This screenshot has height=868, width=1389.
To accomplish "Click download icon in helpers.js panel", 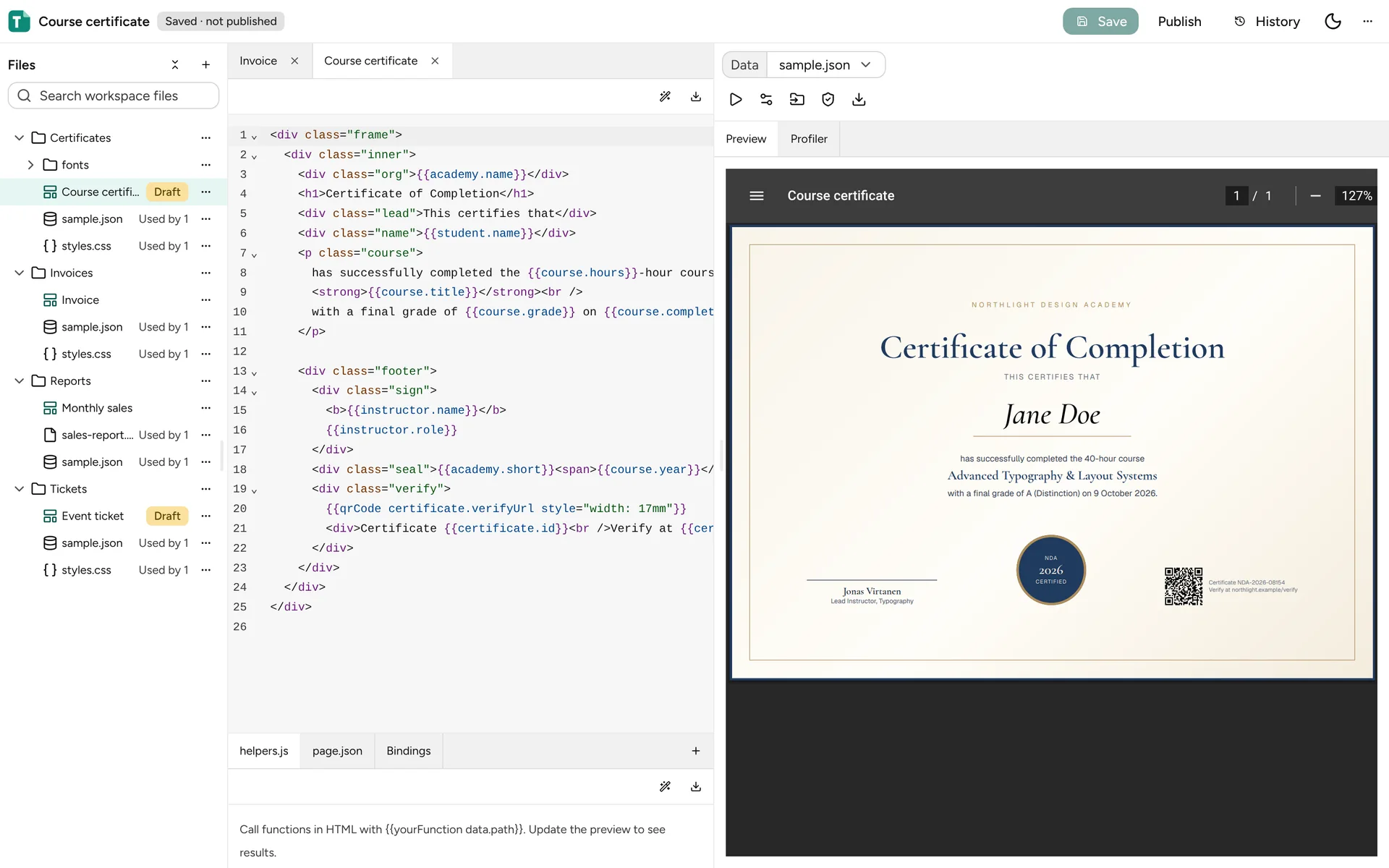I will [696, 787].
